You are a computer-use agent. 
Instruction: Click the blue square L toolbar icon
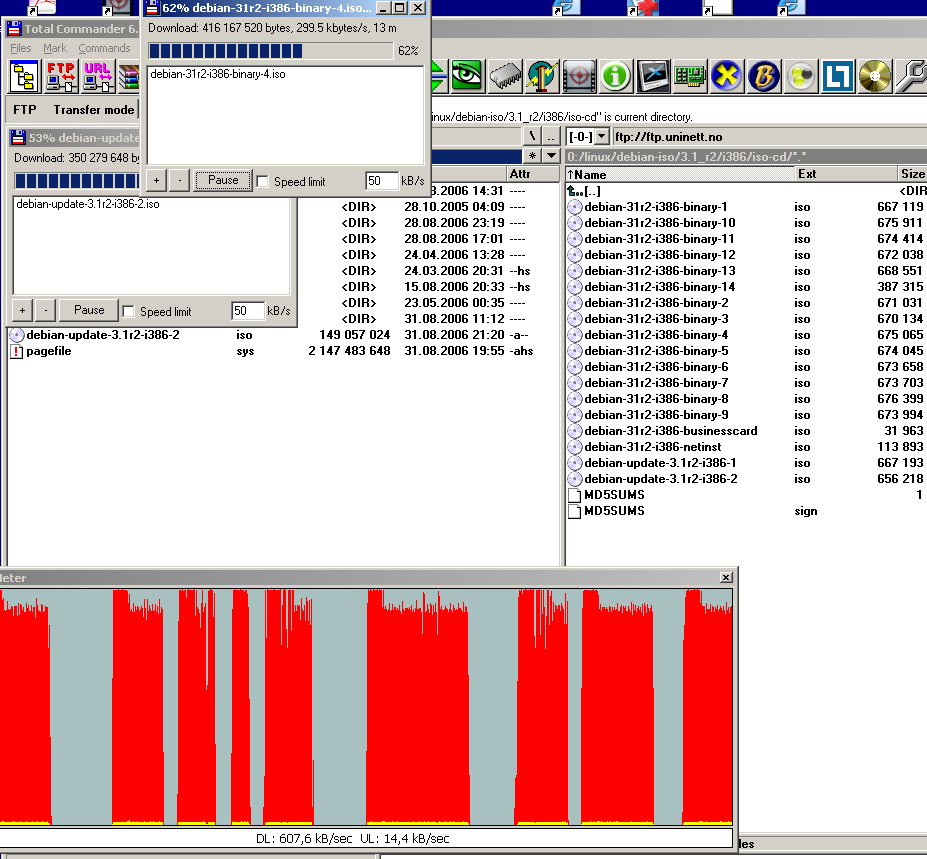click(838, 76)
